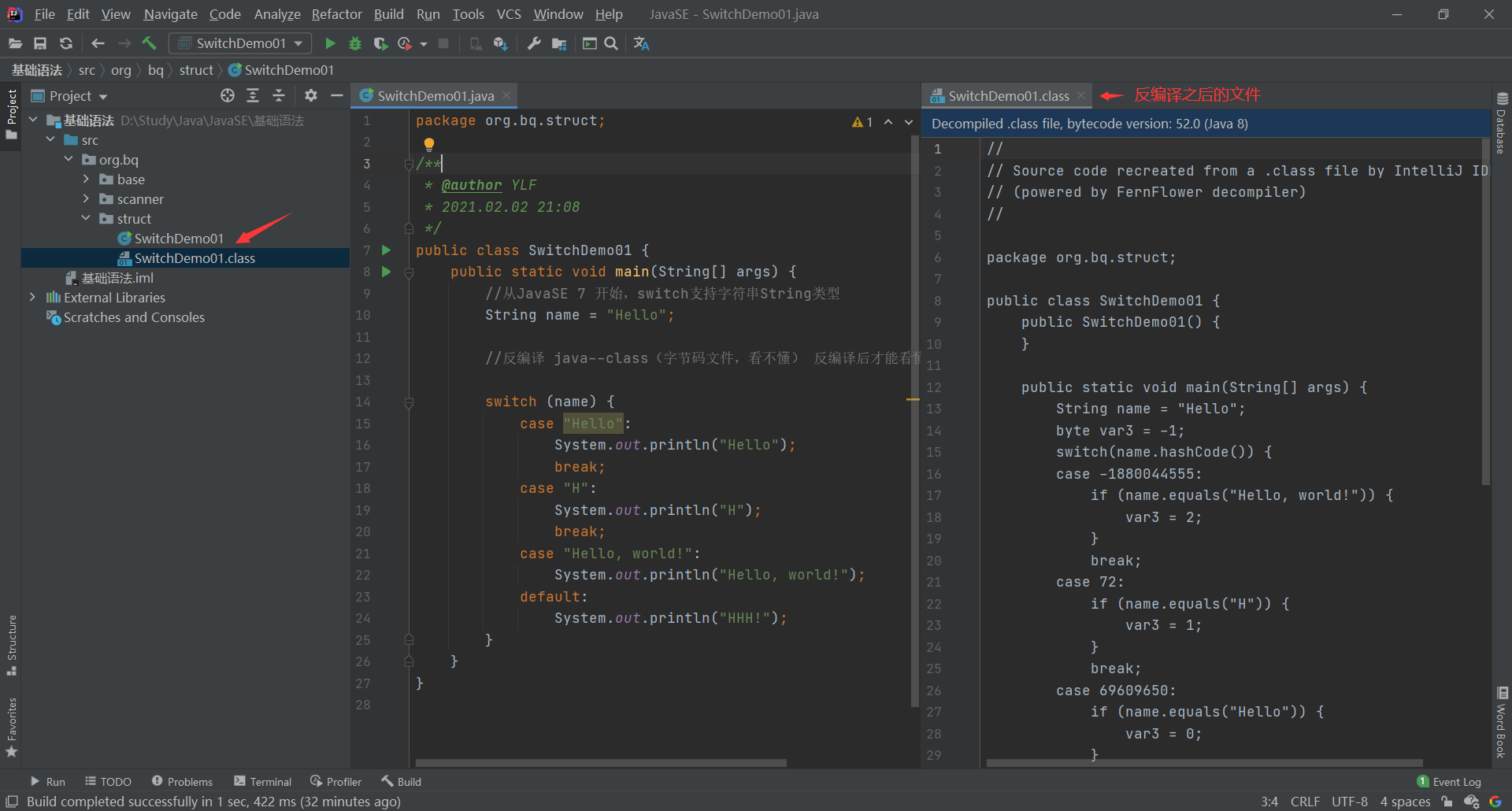Collapse all in Project panel

279,95
